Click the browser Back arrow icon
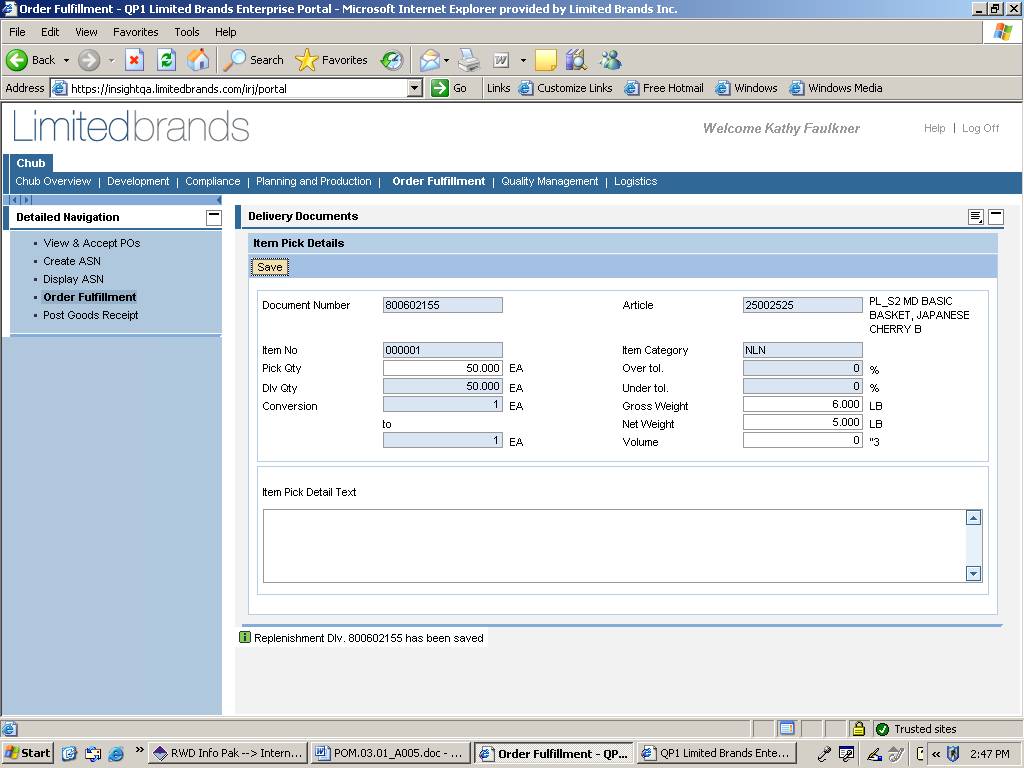The width and height of the screenshot is (1024, 768). click(17, 60)
